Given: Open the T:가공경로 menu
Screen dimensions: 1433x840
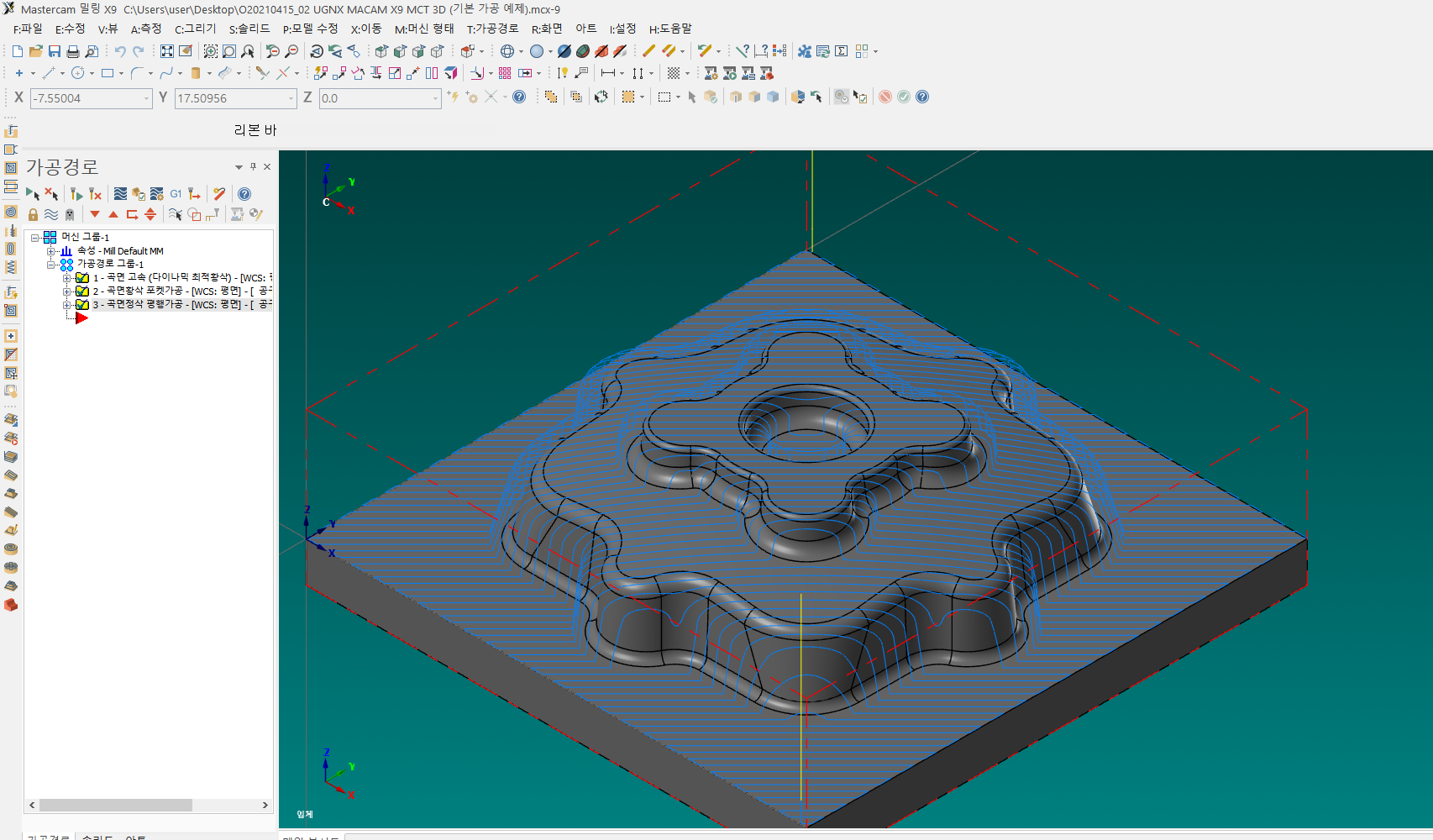Looking at the screenshot, I should coord(493,29).
